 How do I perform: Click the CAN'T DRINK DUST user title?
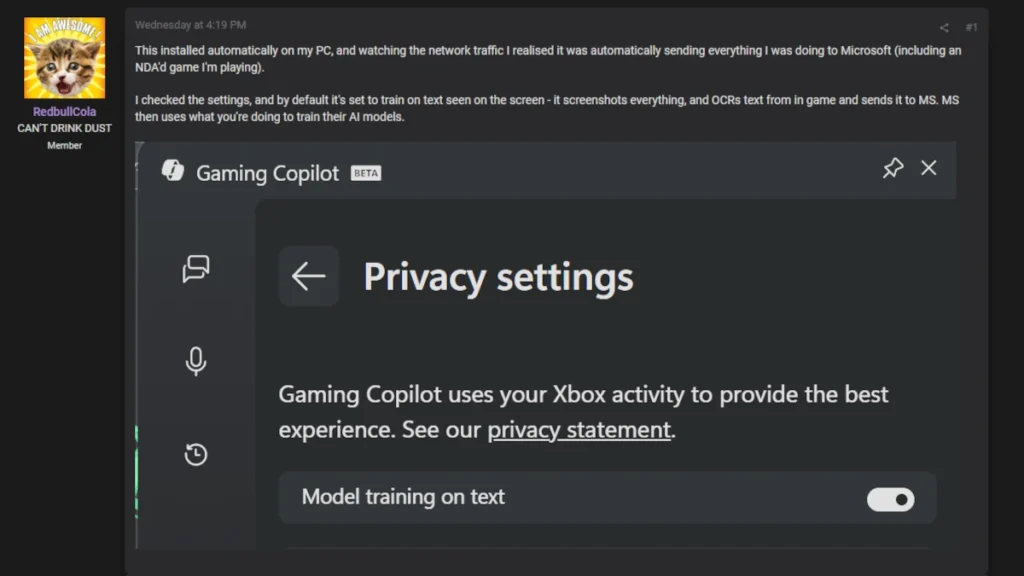tap(64, 128)
